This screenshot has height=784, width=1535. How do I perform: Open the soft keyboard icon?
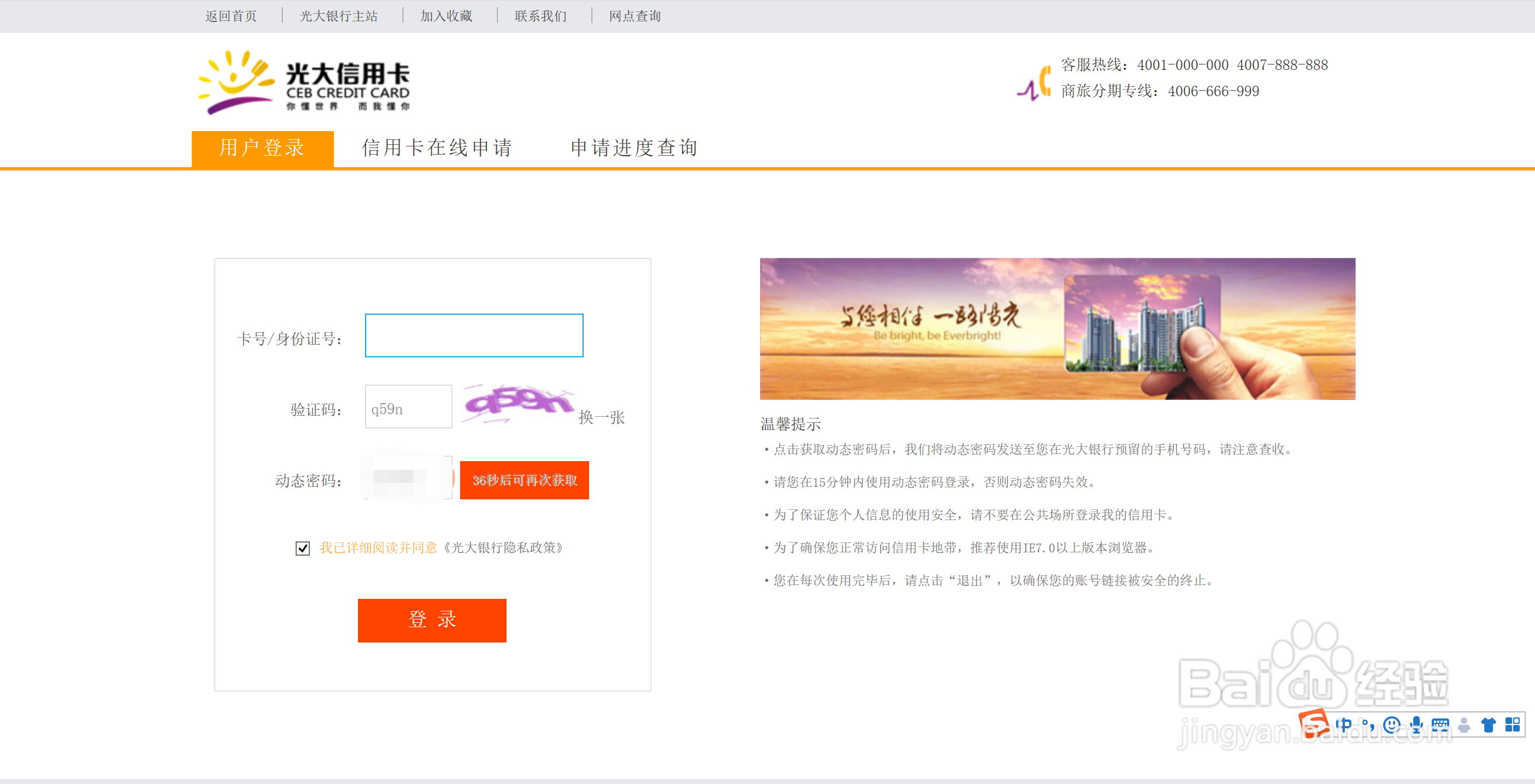coord(1440,724)
